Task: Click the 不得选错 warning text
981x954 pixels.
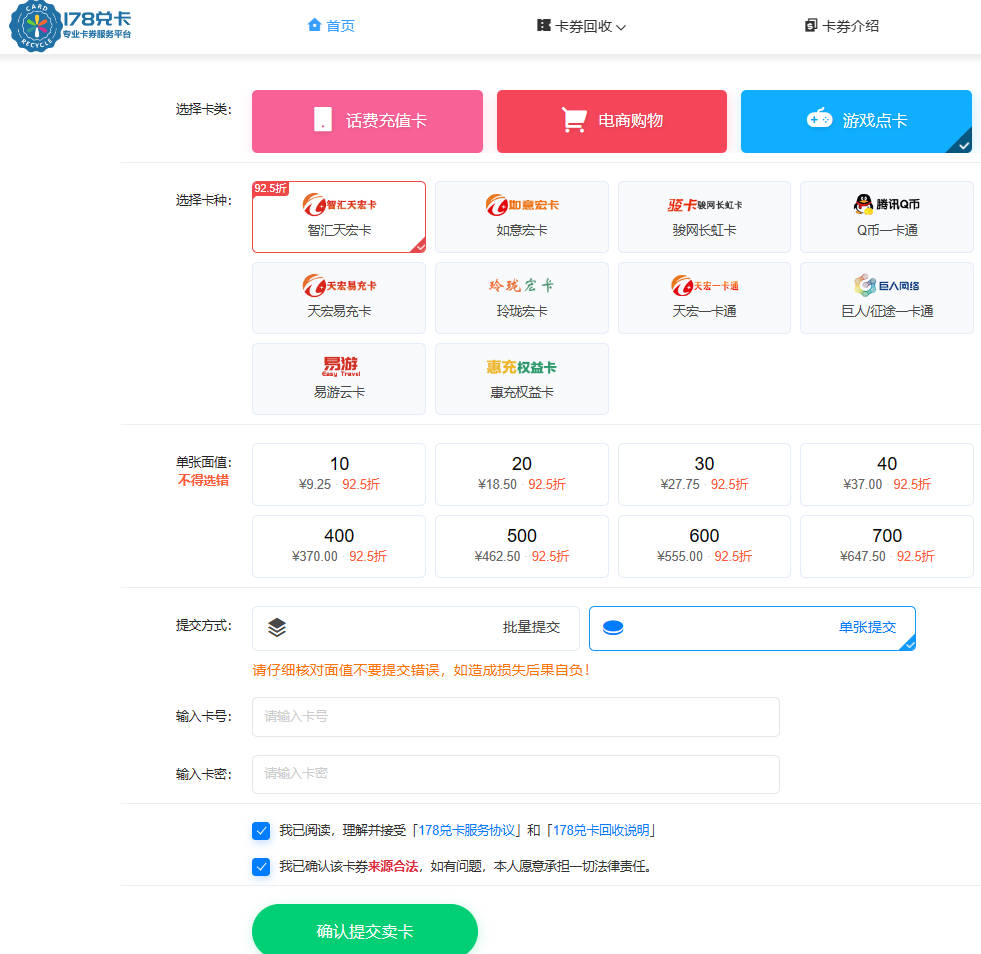Action: [x=203, y=480]
